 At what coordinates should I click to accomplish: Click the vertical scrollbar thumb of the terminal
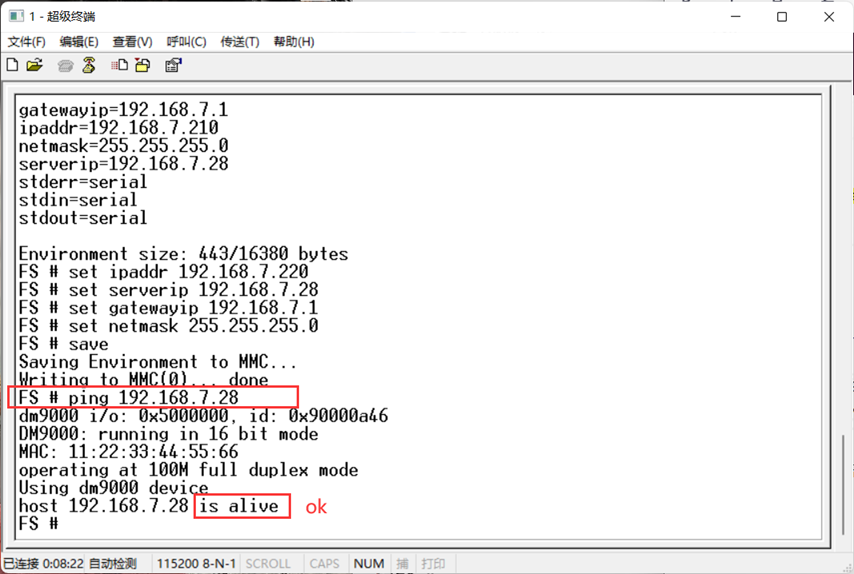[845, 485]
